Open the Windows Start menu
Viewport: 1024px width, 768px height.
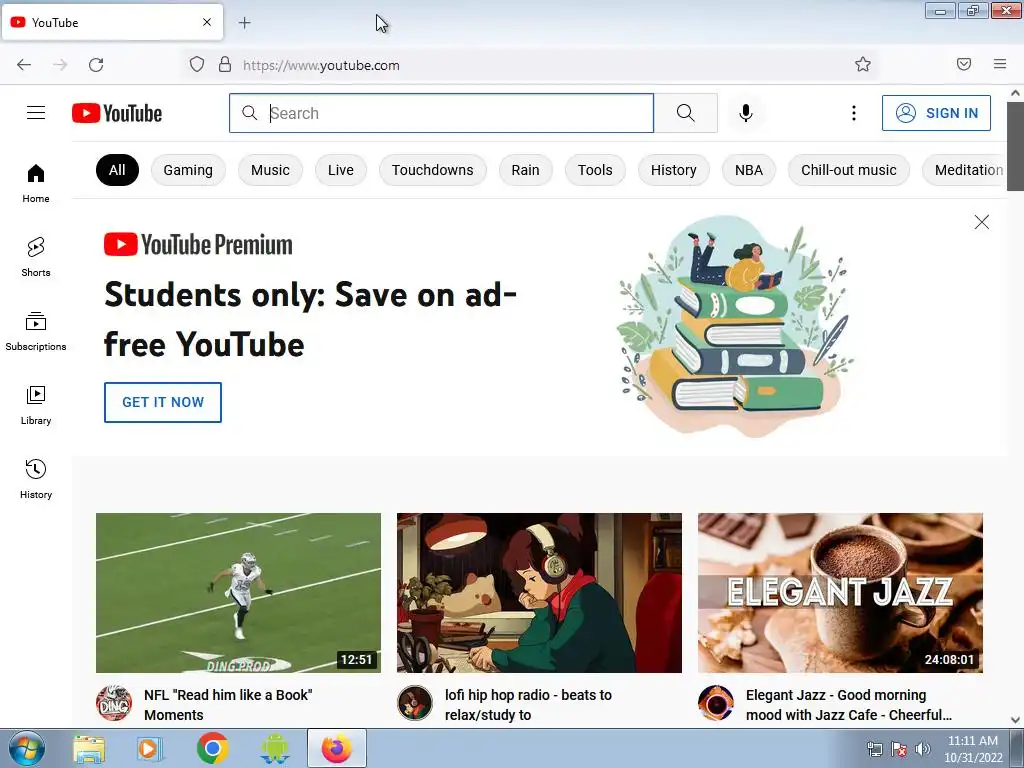pos(27,748)
